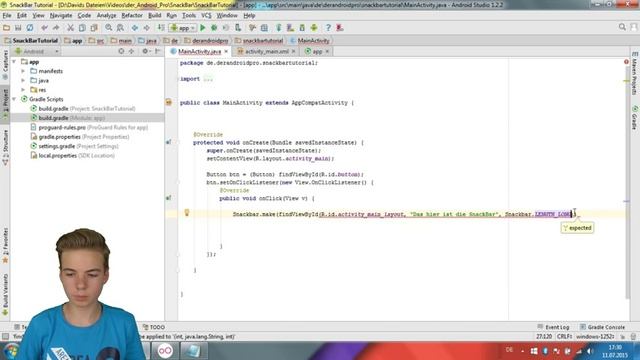Navigate Back with the left arrow icon
The height and width of the screenshot is (360, 640).
coord(135,28)
